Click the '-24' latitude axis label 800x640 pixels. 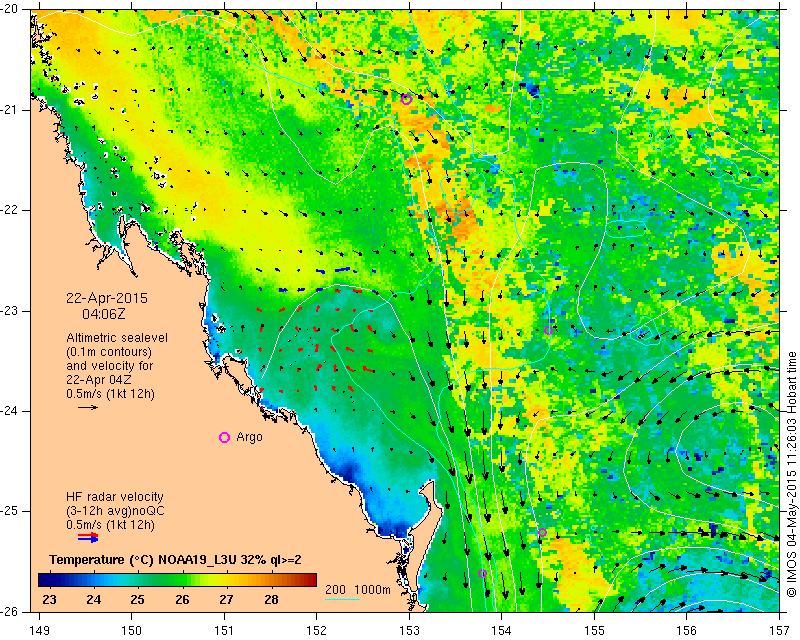[x=10, y=411]
